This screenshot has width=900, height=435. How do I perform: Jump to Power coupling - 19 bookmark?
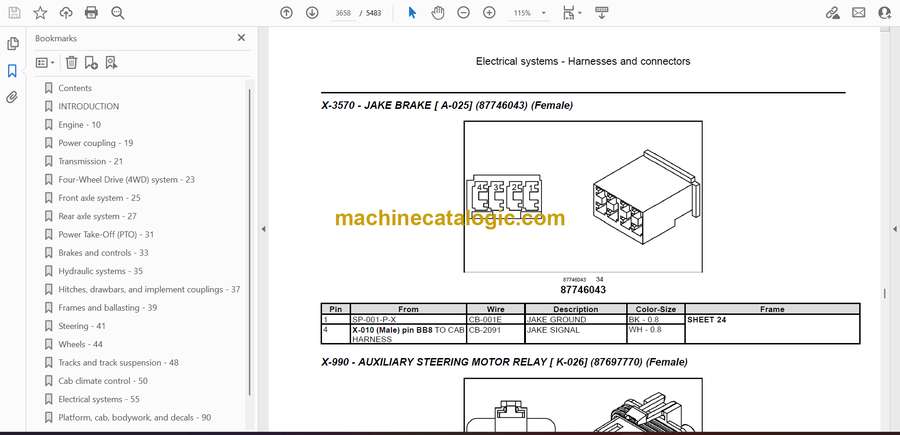point(95,143)
